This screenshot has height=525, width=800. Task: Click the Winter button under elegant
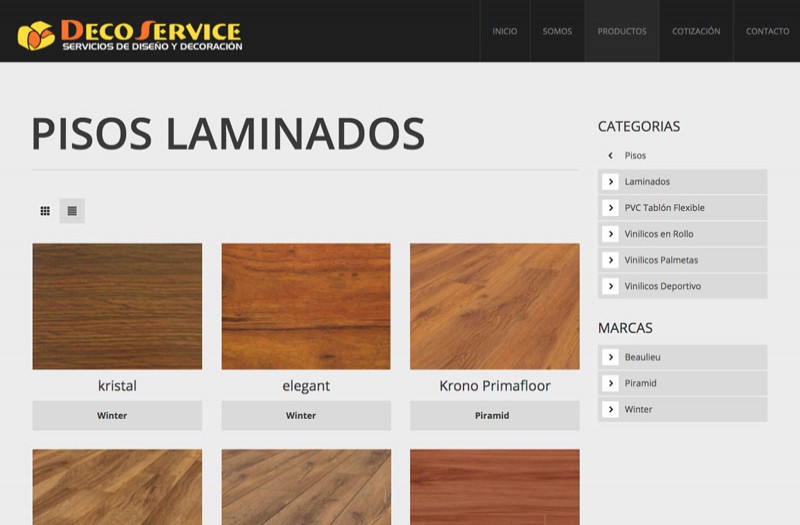(306, 415)
